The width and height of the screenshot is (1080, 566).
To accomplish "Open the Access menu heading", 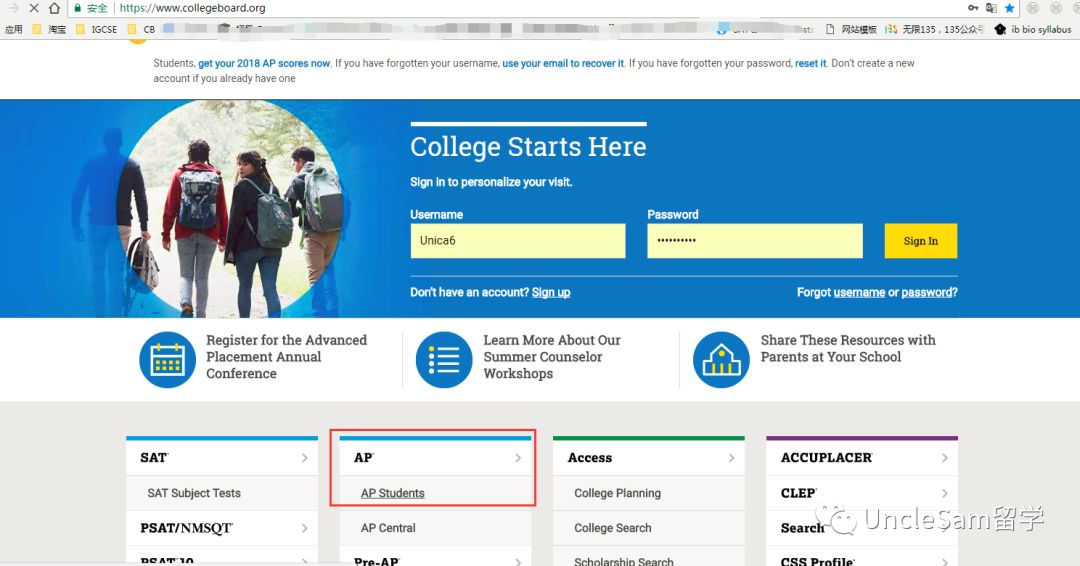I will (x=590, y=458).
